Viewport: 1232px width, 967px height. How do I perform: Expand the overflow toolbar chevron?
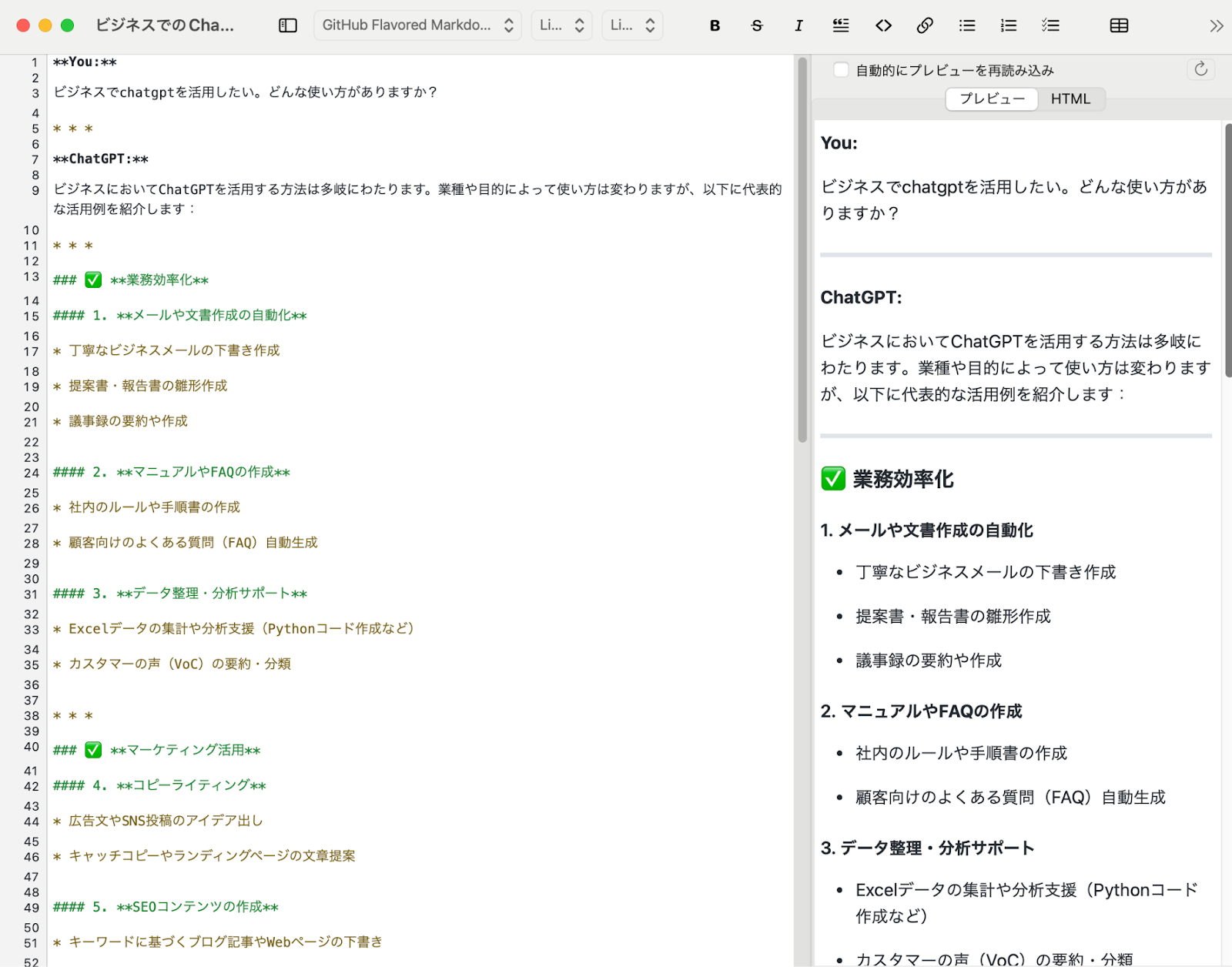click(x=1215, y=25)
